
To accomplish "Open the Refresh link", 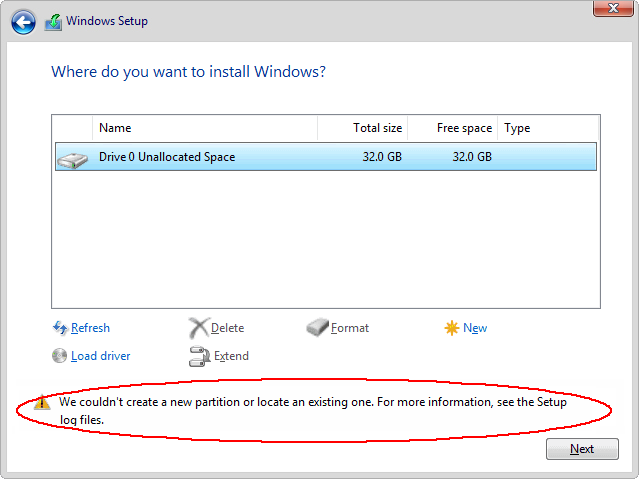I will tap(90, 328).
